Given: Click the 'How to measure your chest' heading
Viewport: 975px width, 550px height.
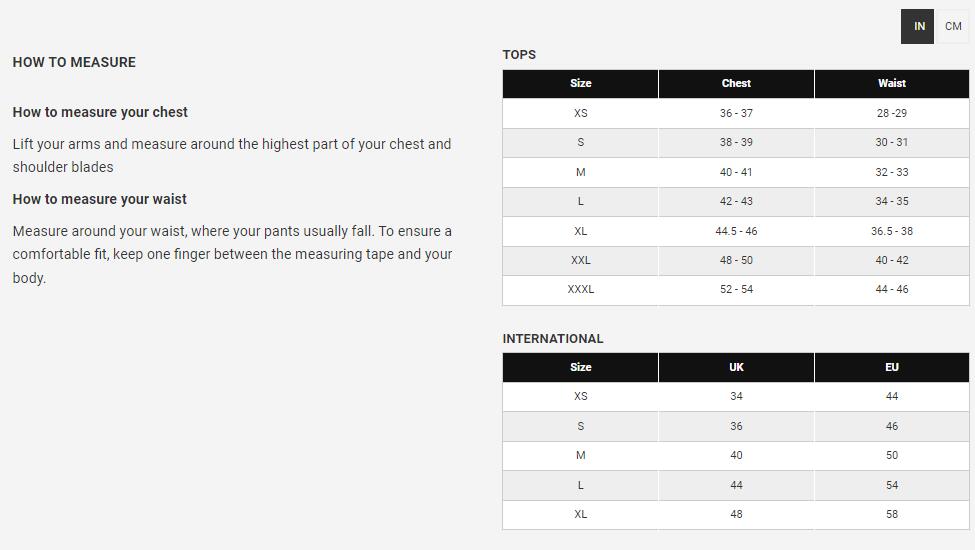Looking at the screenshot, I should (100, 113).
